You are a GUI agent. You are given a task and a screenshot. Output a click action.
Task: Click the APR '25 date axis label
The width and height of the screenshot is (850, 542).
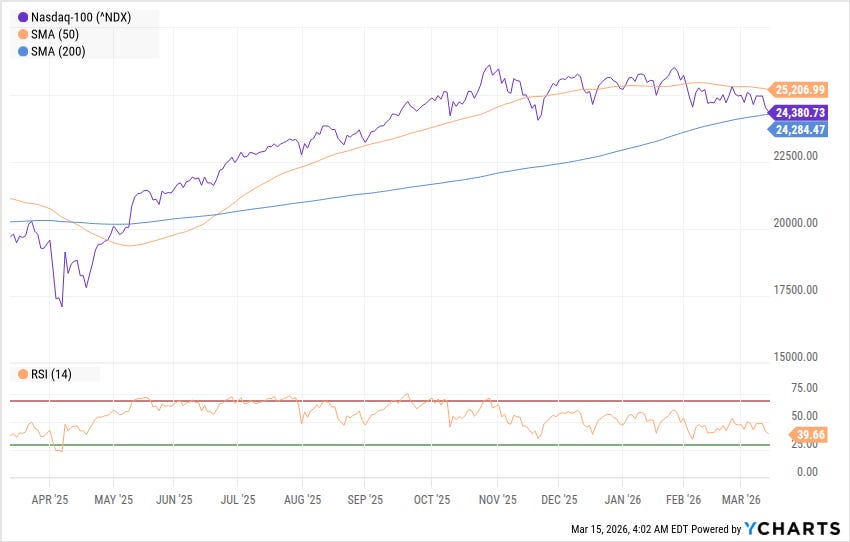[50, 500]
